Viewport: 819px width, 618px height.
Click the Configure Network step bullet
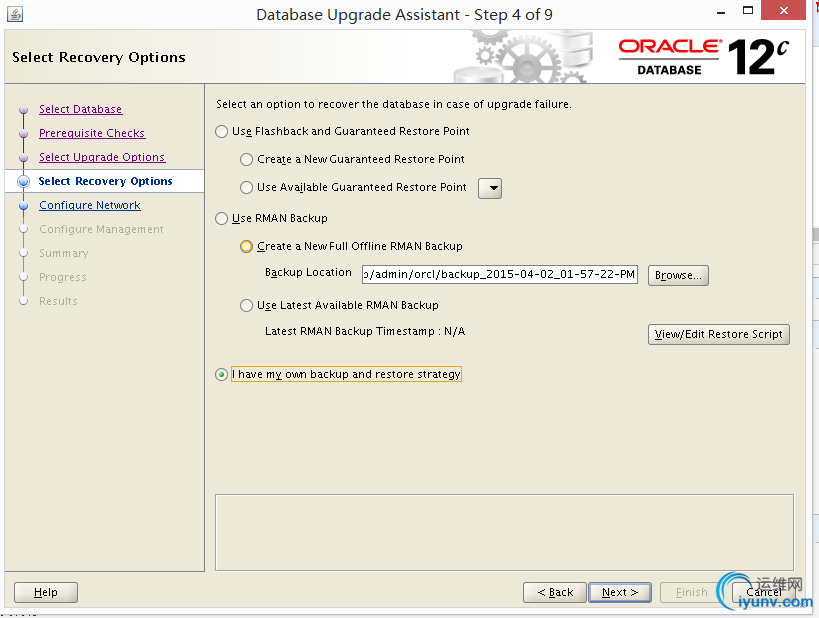(24, 206)
